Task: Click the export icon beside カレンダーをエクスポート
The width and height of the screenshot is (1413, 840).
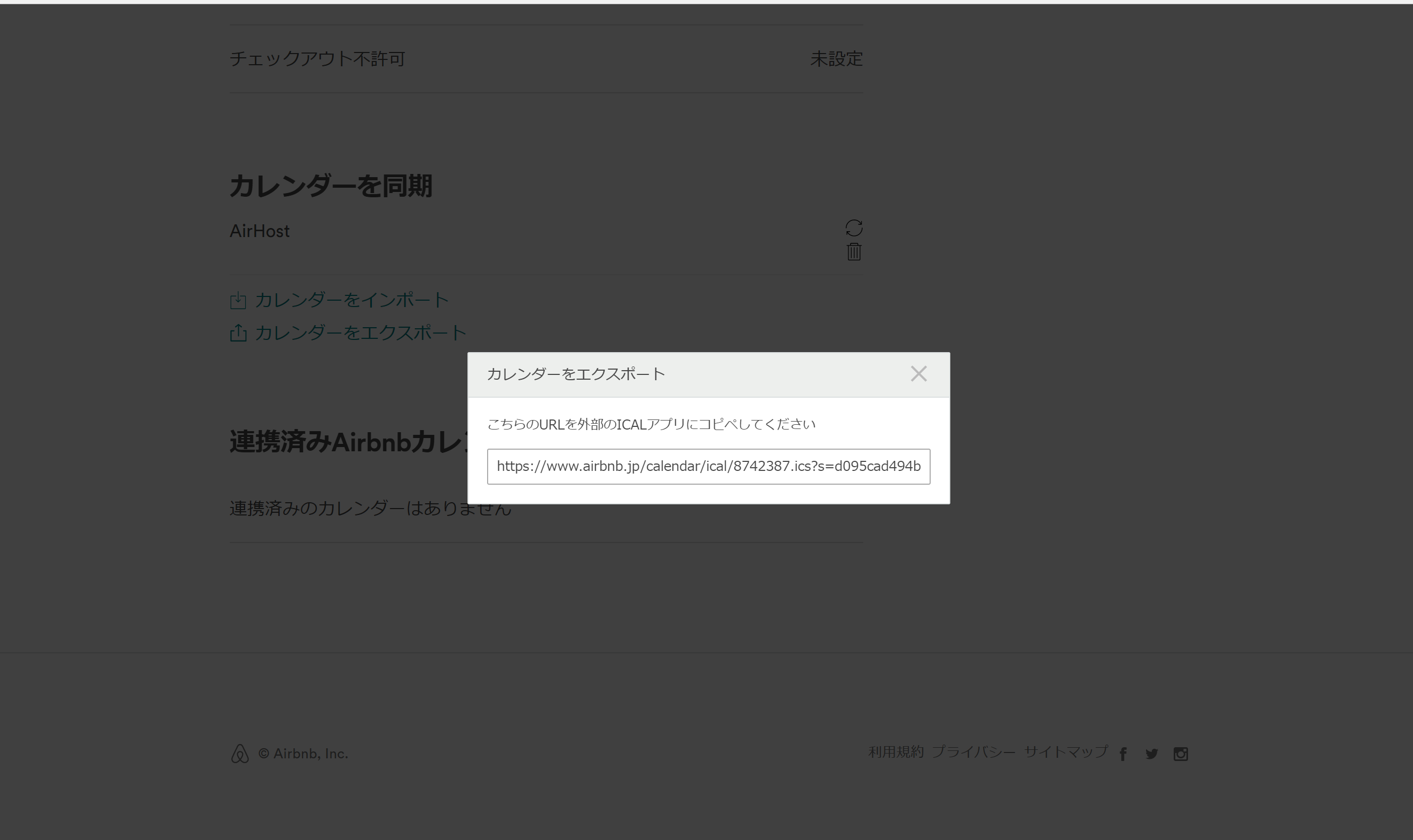Action: [238, 333]
